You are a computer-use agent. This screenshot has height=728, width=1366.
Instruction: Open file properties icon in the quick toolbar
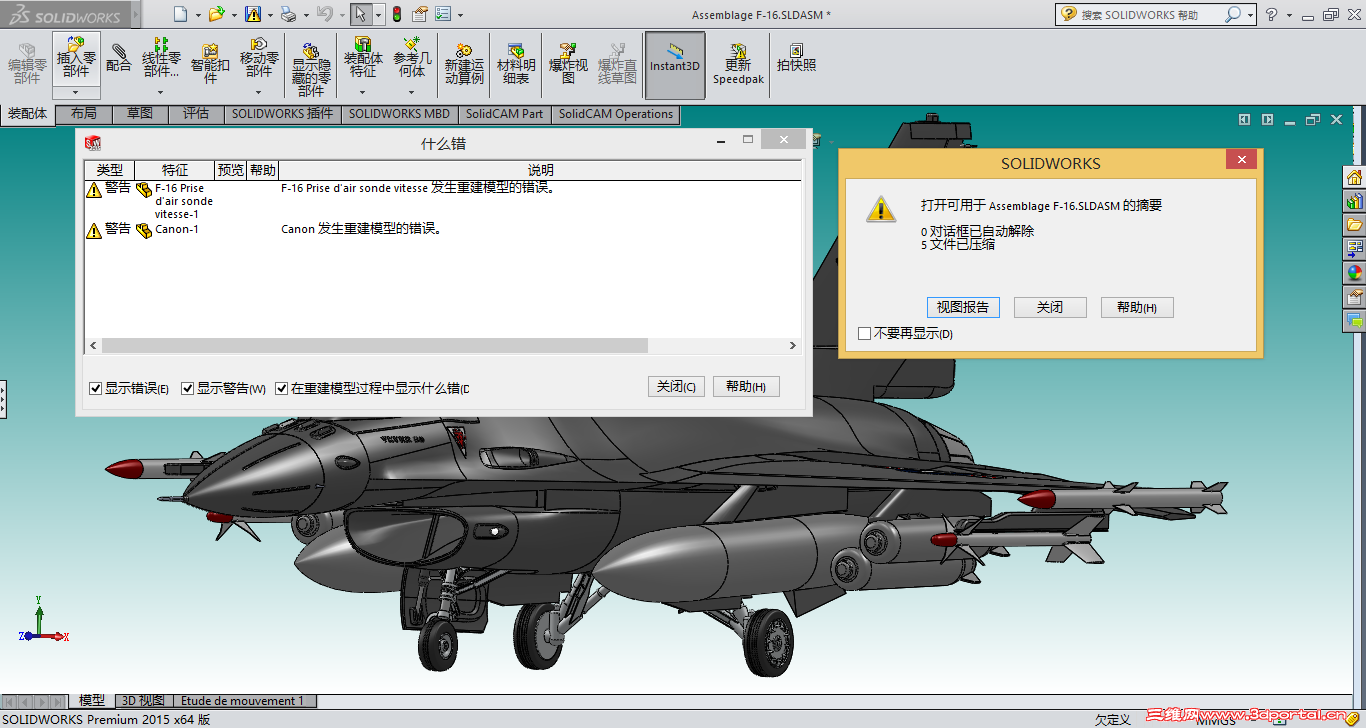420,14
